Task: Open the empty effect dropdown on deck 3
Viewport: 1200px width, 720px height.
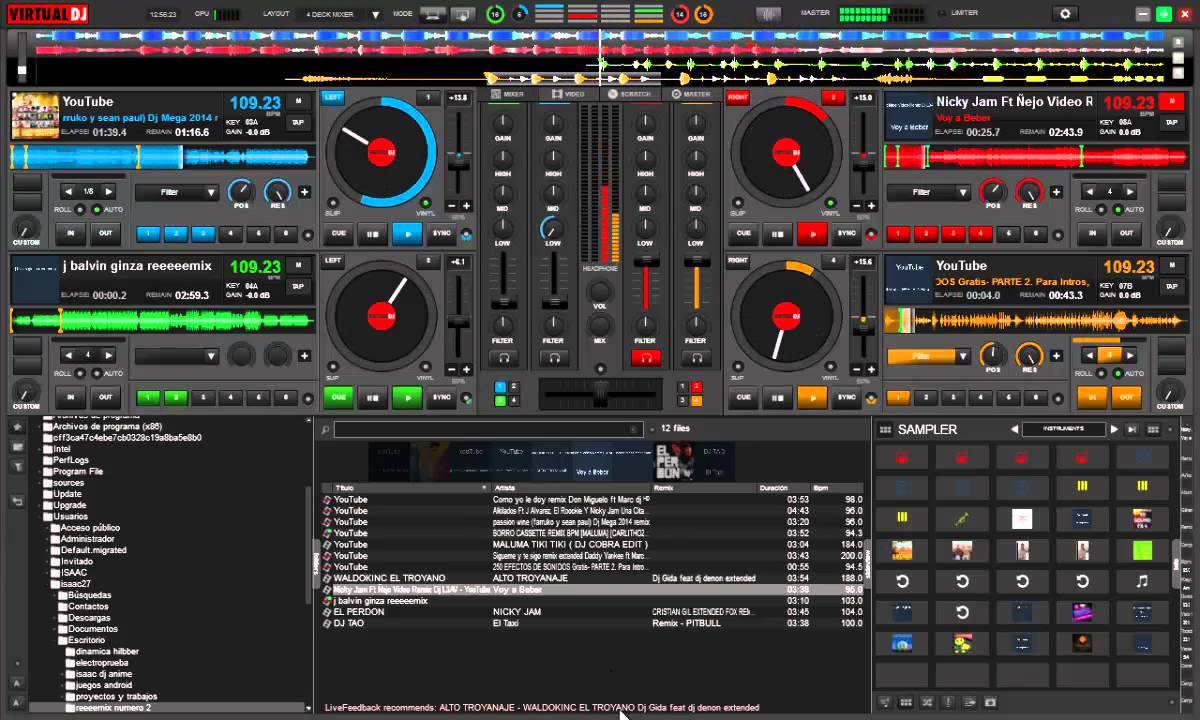Action: point(177,356)
